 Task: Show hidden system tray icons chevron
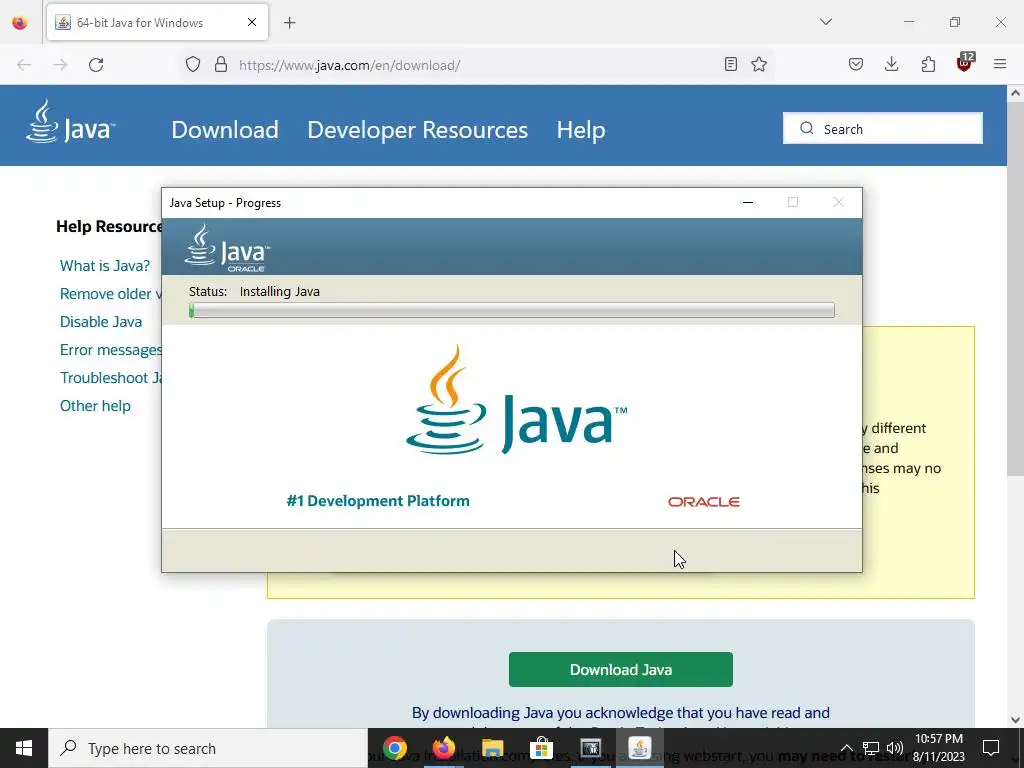coord(846,748)
